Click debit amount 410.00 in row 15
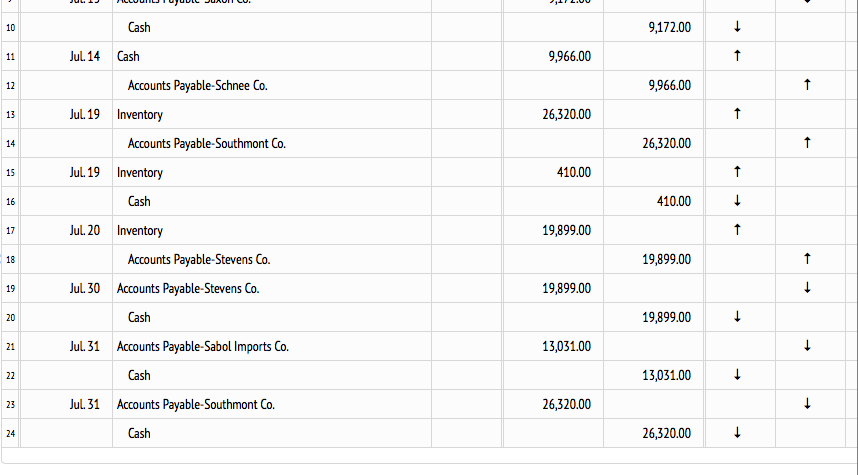 click(x=574, y=172)
